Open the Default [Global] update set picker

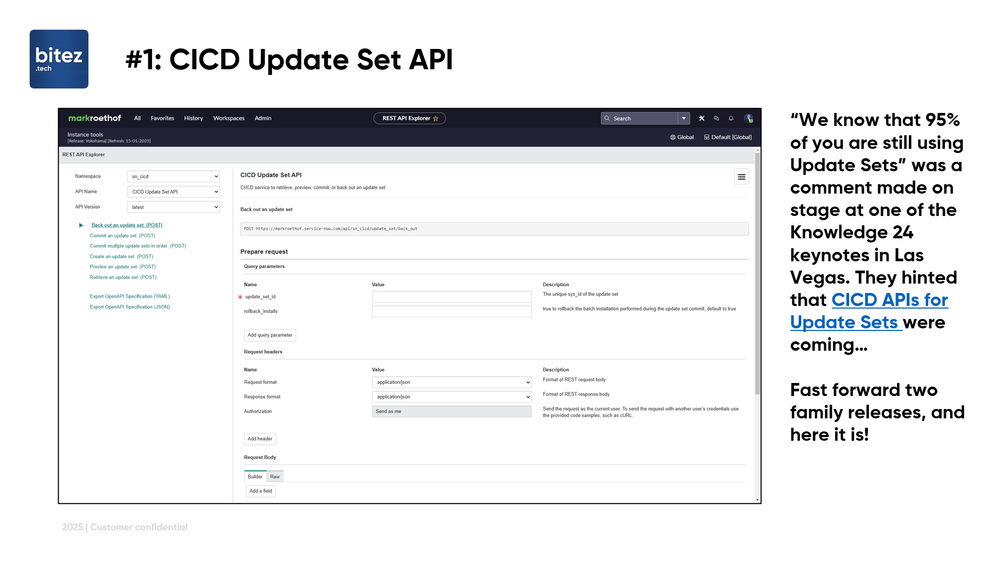pos(728,137)
